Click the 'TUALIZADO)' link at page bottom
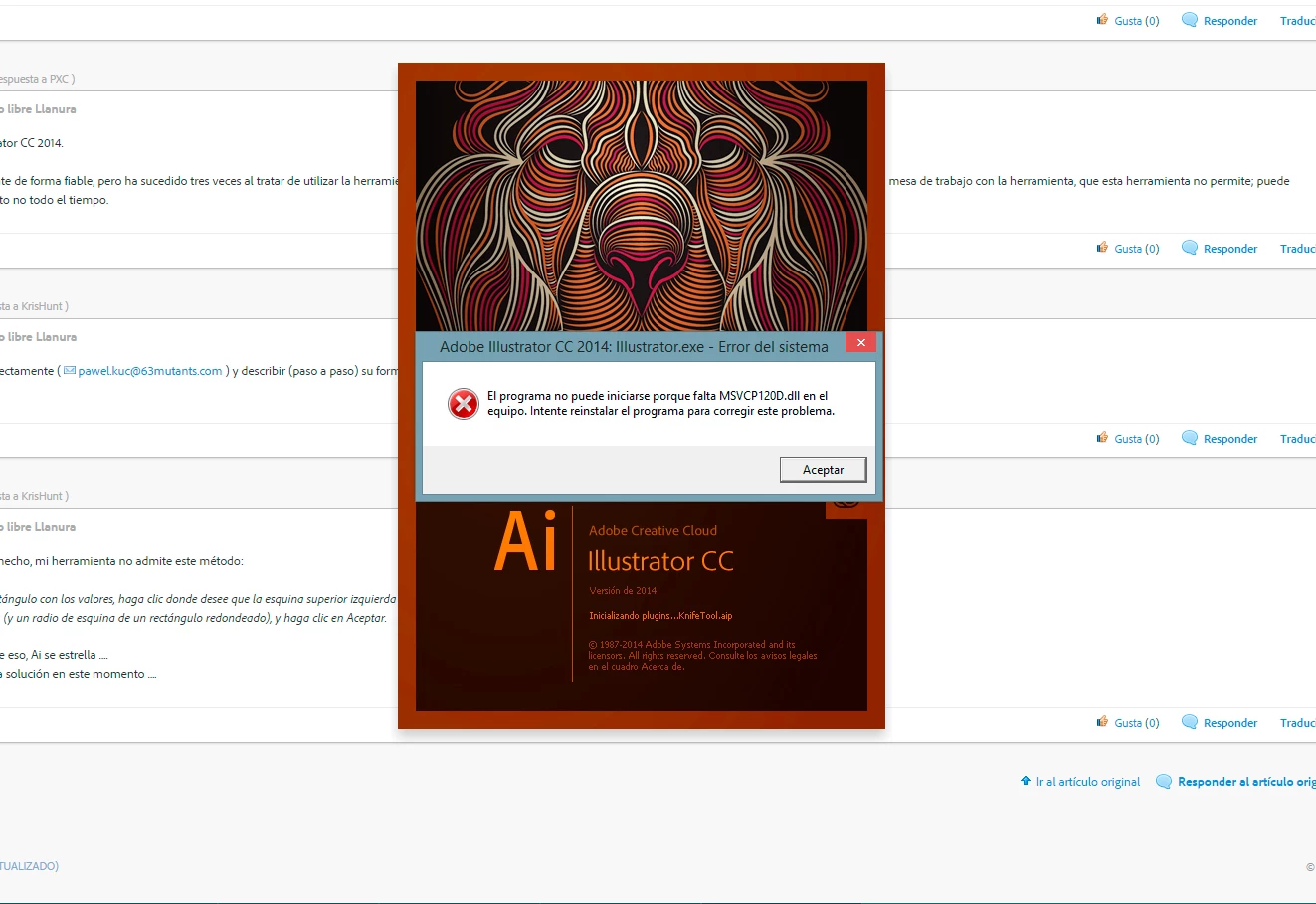This screenshot has width=1316, height=904. pyautogui.click(x=29, y=866)
